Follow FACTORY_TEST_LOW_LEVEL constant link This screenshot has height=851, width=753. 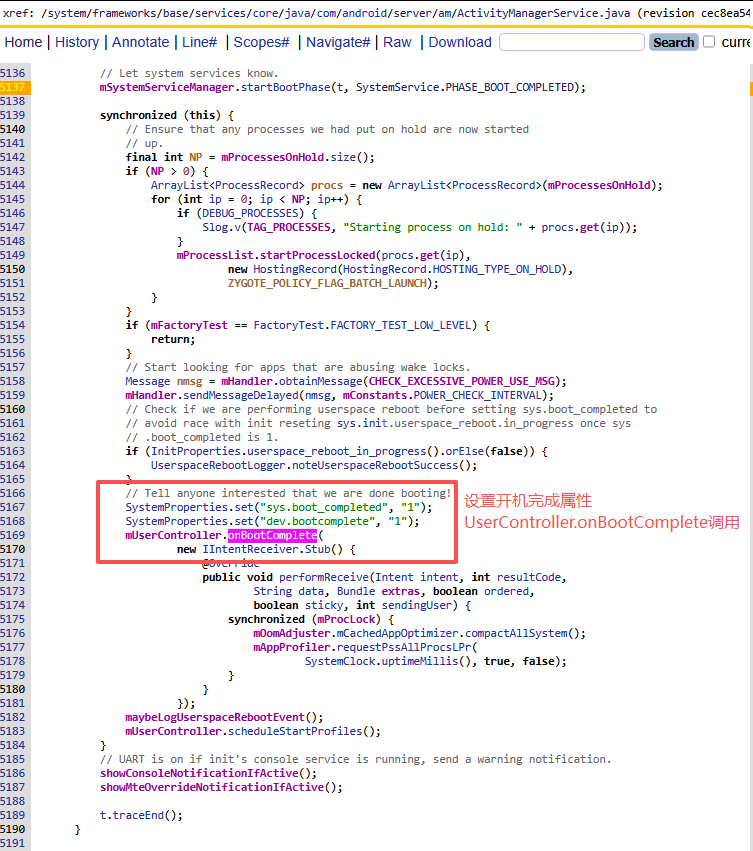click(x=401, y=325)
